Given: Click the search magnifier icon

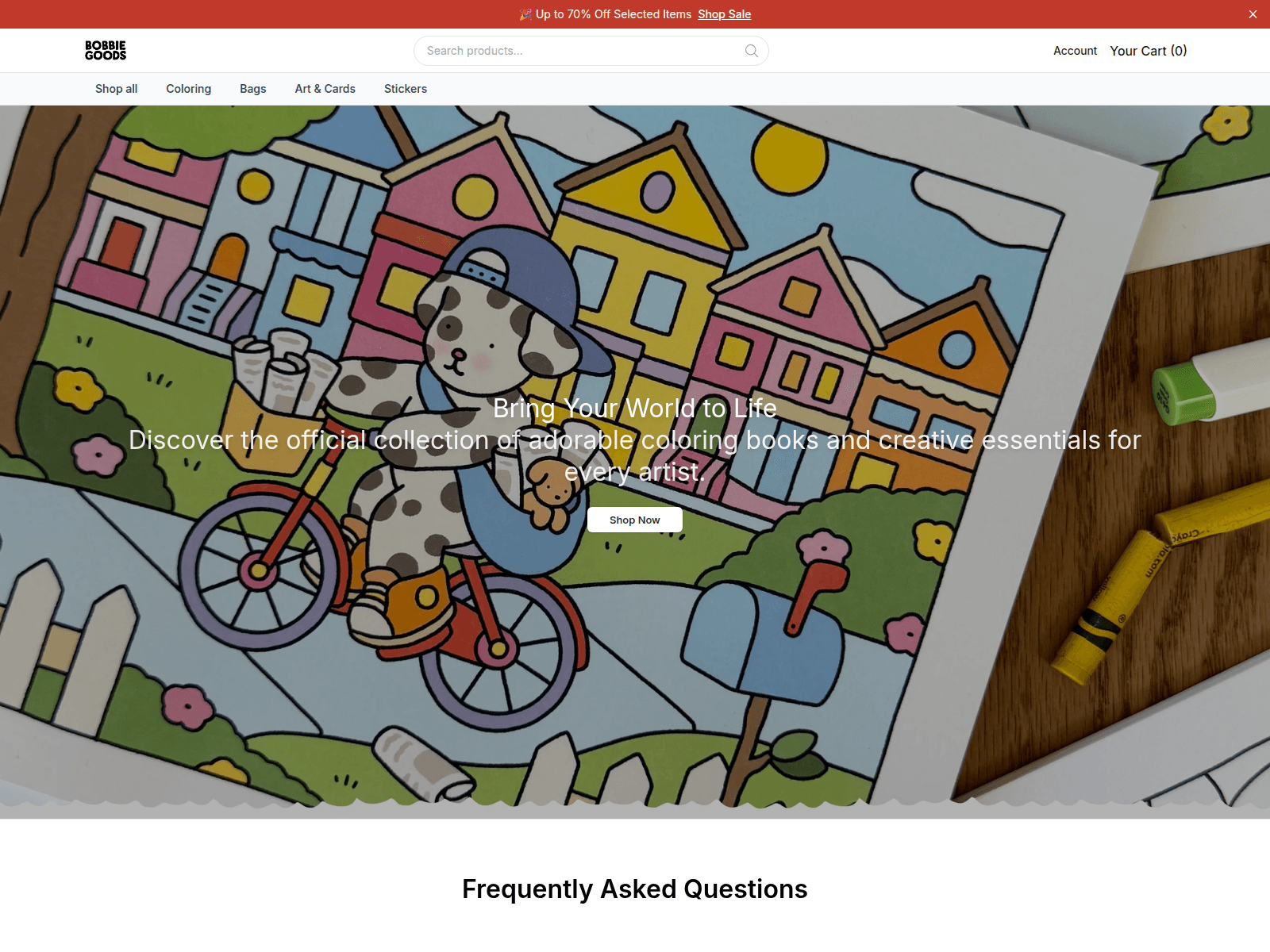Looking at the screenshot, I should click(751, 51).
